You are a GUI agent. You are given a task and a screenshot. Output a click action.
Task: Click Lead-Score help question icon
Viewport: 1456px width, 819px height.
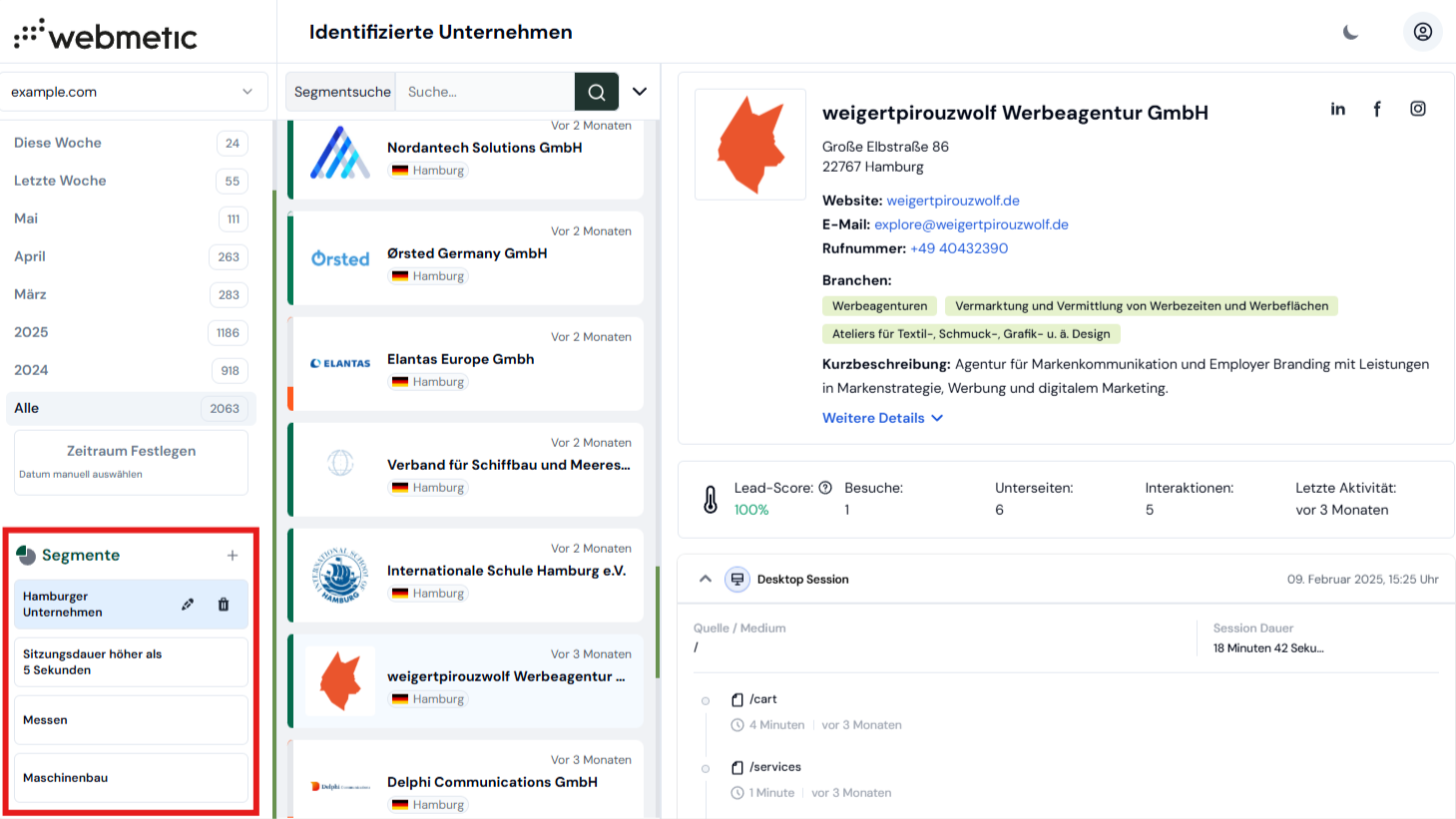point(825,488)
